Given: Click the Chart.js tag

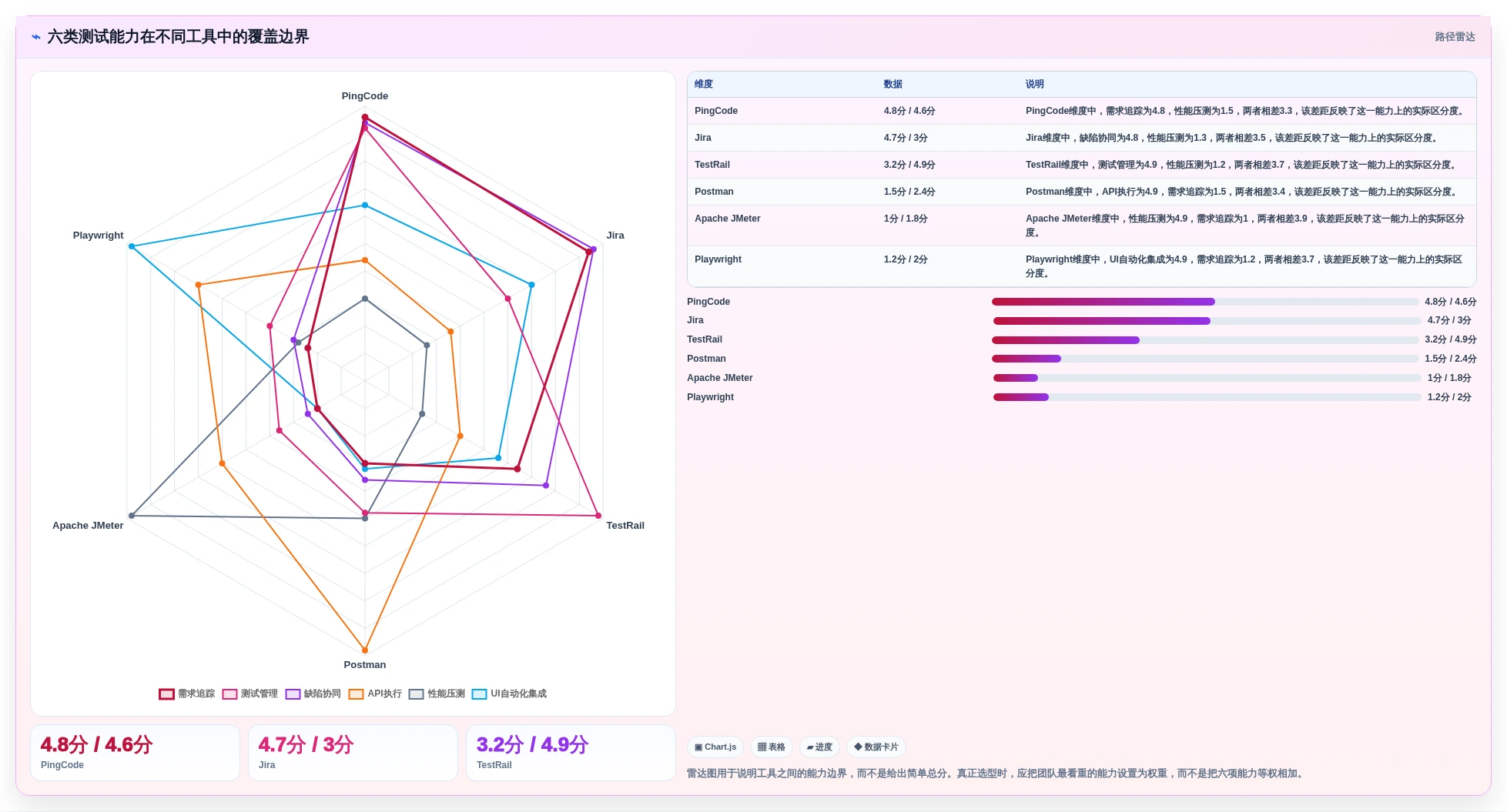Looking at the screenshot, I should 715,747.
